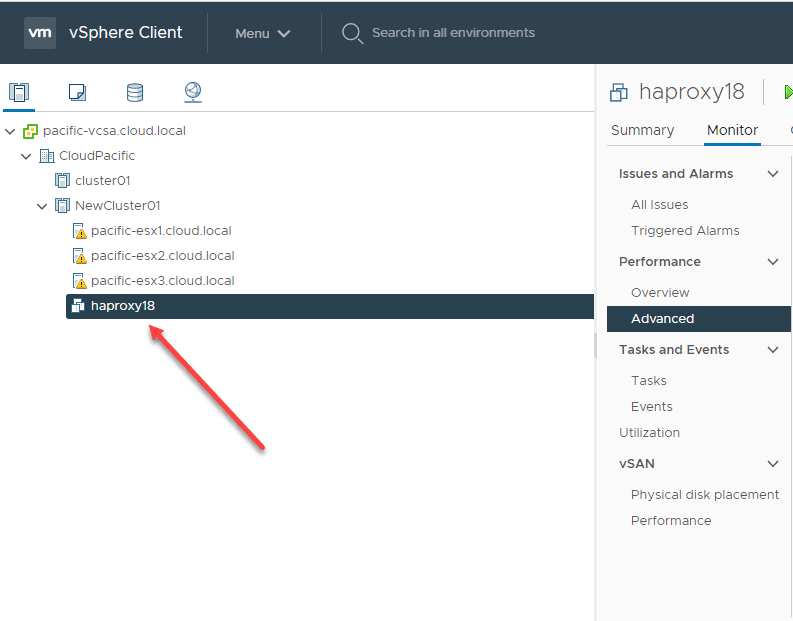Open Tasks under Tasks and Events
793x621 pixels.
[x=648, y=381]
